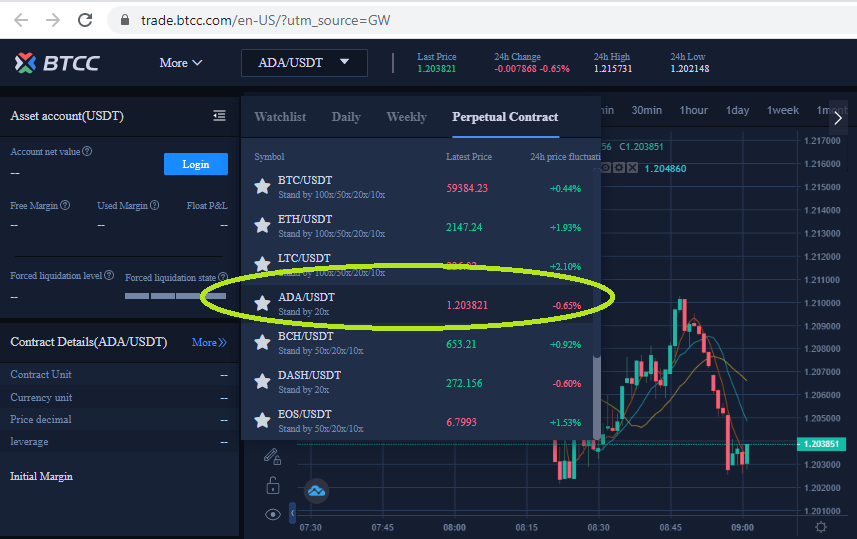Click help icon beside Free Margin
Image resolution: width=857 pixels, height=539 pixels.
[65, 205]
